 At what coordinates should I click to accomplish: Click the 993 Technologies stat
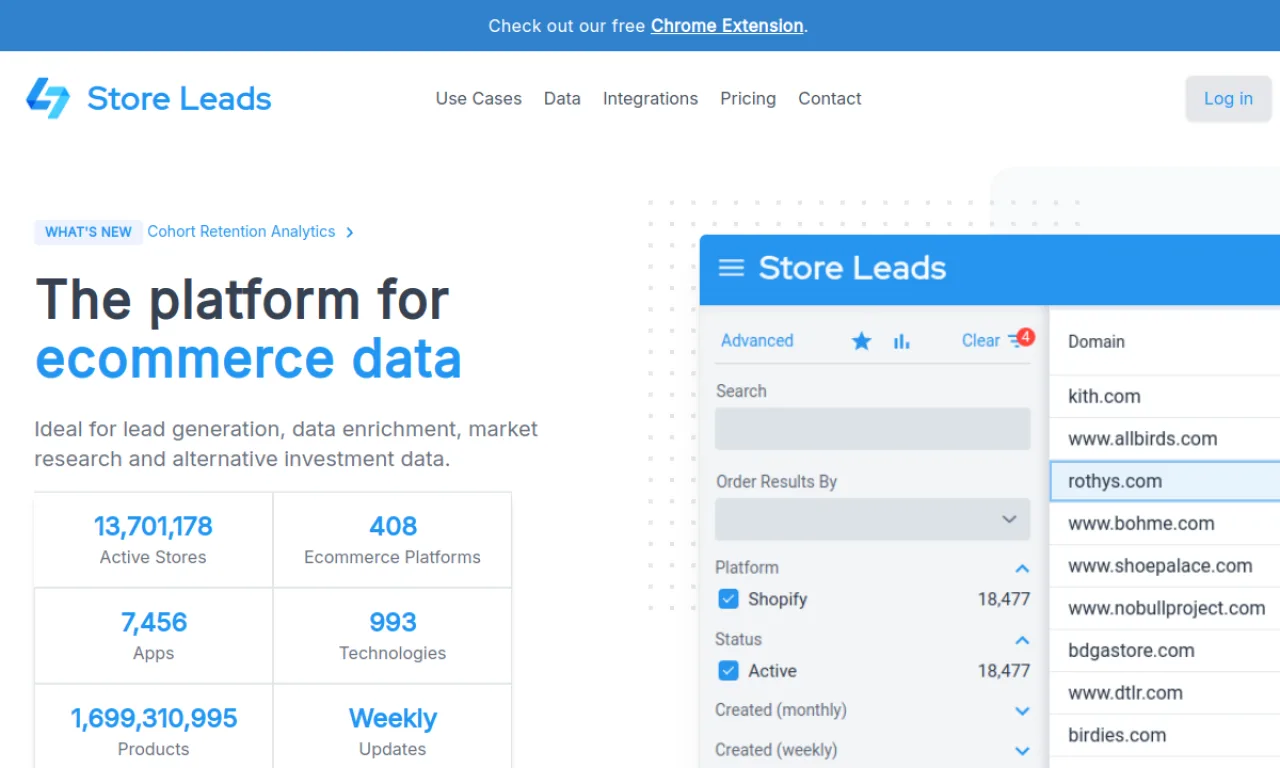pyautogui.click(x=392, y=636)
